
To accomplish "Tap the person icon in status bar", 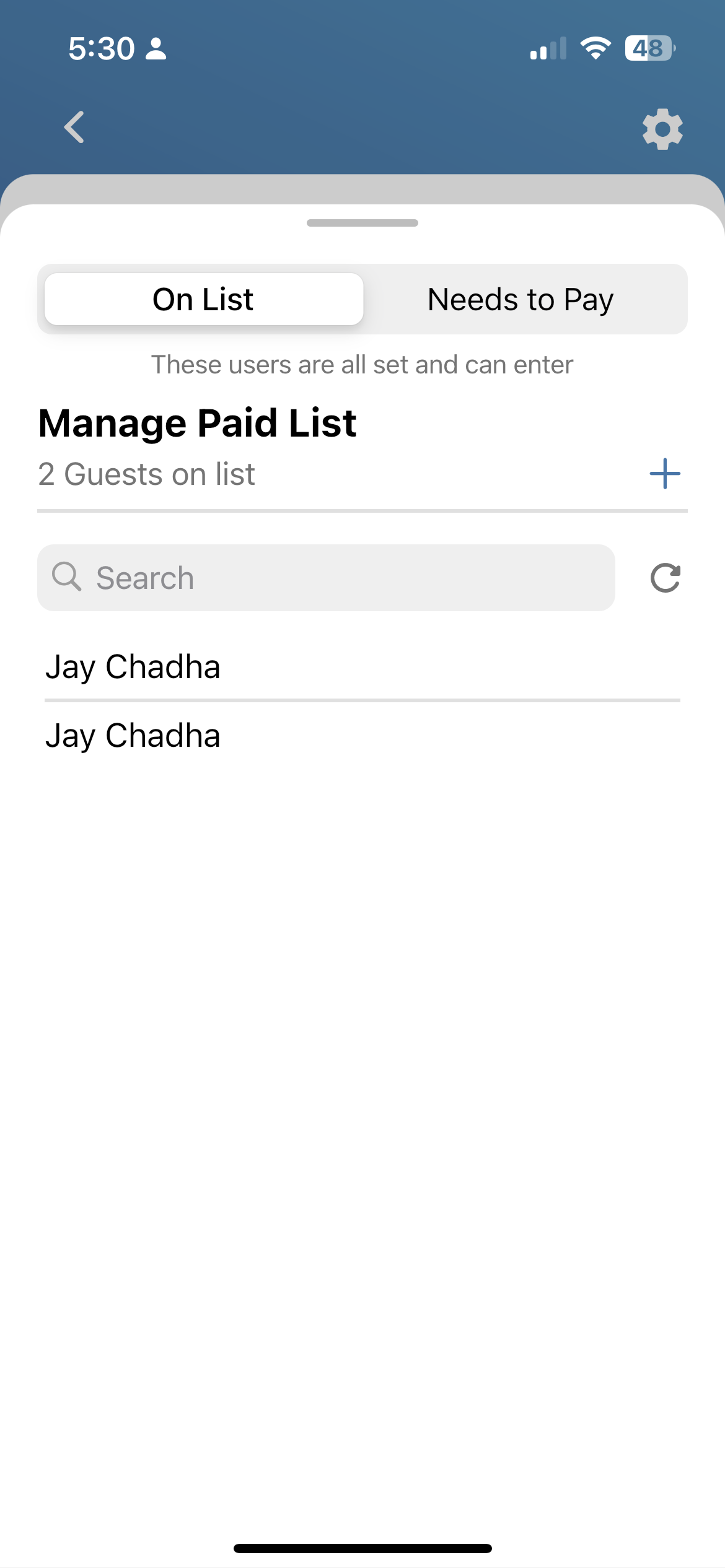I will pos(156,48).
